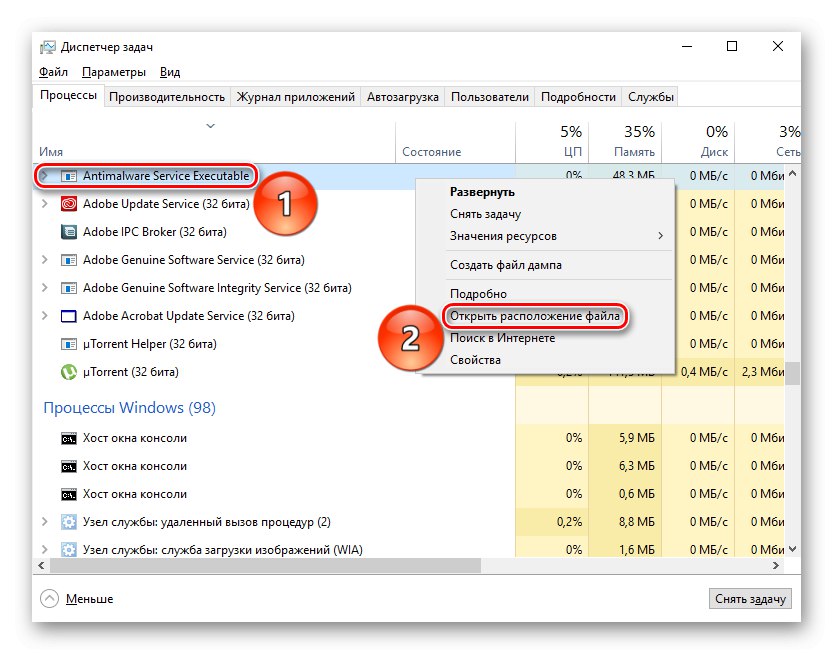Click the µTorrent Helper process icon
Screen dimensions: 833x654
click(x=69, y=344)
